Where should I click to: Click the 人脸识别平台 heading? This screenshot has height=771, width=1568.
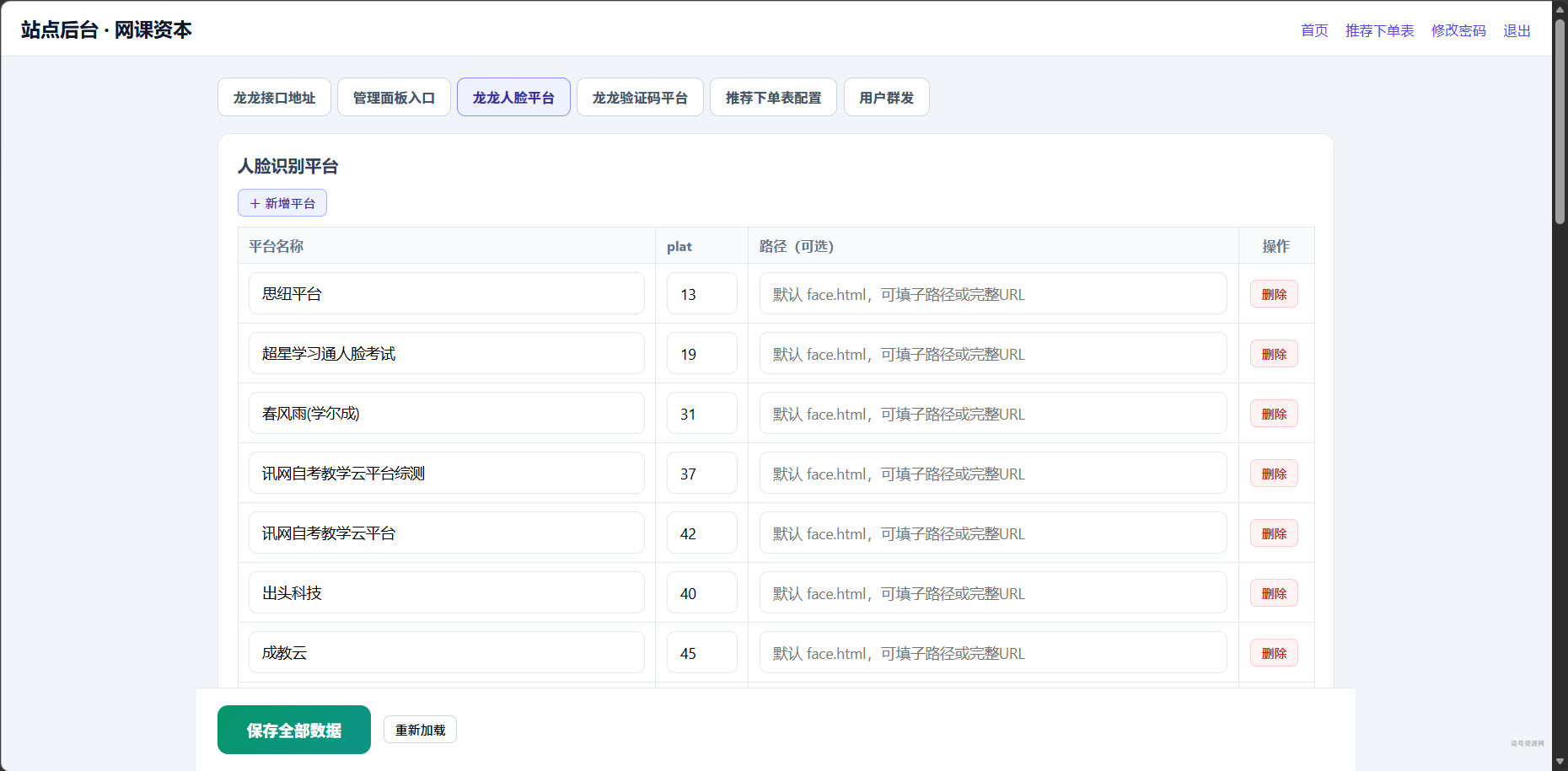point(288,166)
